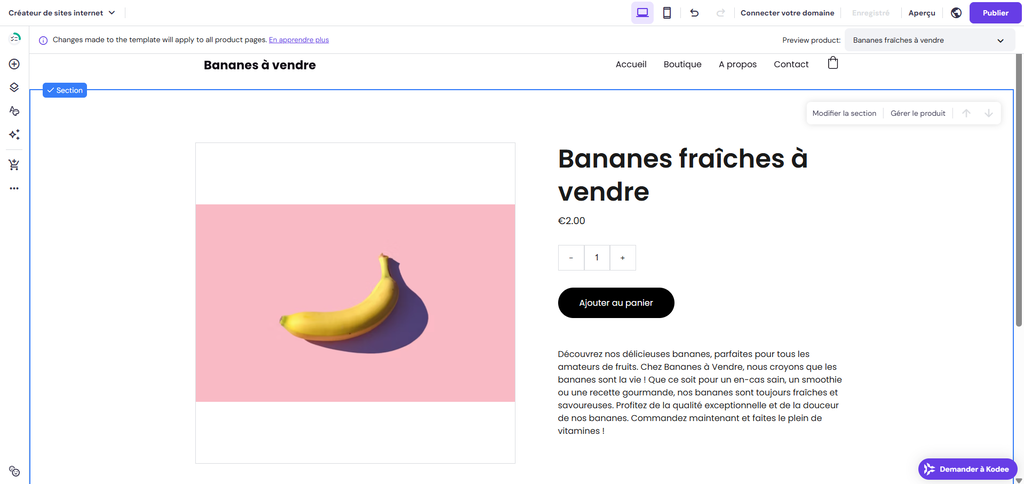Open the add elements plus icon
1024x484 pixels.
14,64
